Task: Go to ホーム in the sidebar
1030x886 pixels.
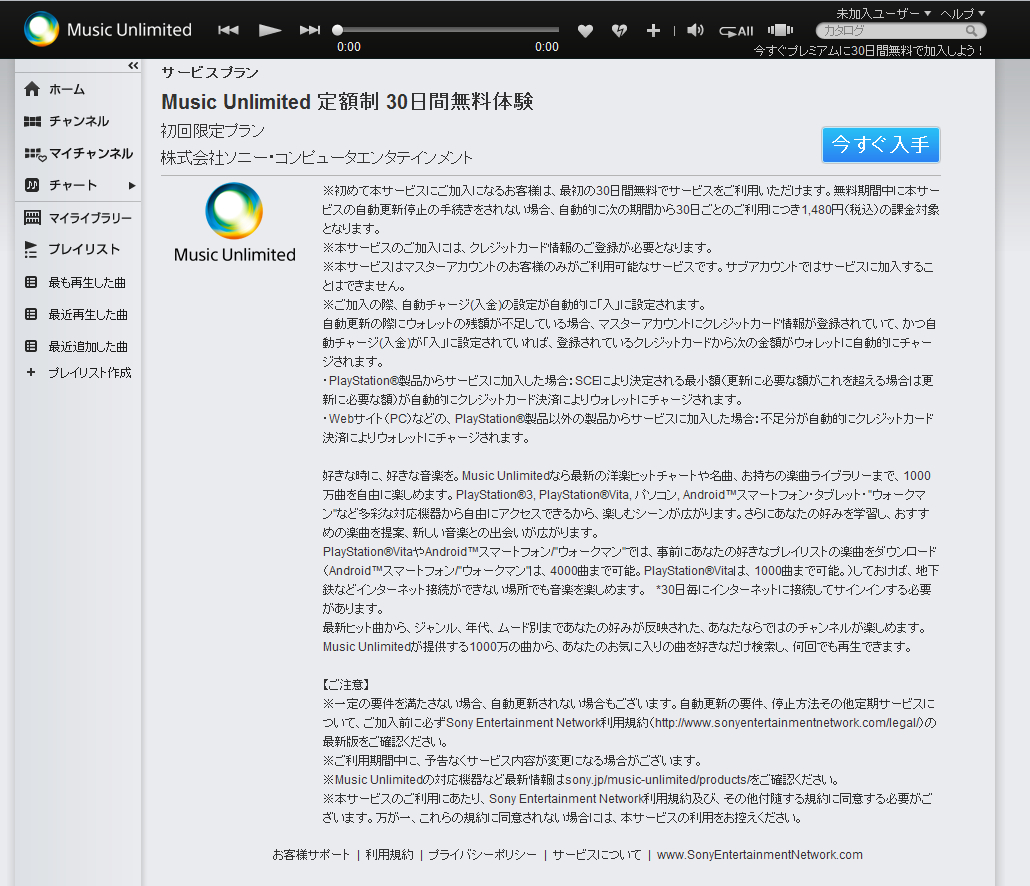Action: tap(66, 89)
